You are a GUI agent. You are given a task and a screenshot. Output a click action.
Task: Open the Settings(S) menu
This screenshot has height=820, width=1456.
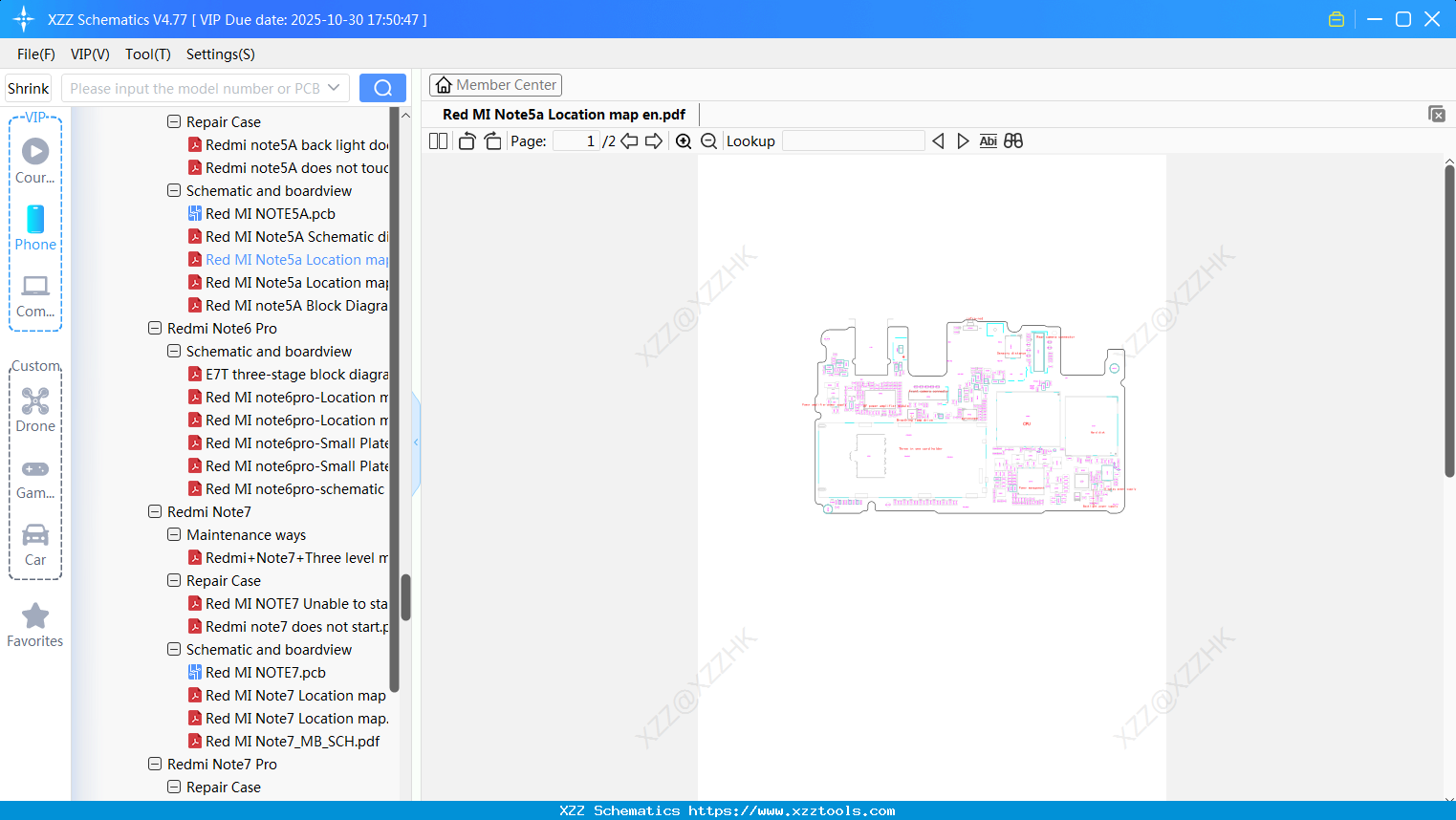coord(221,54)
